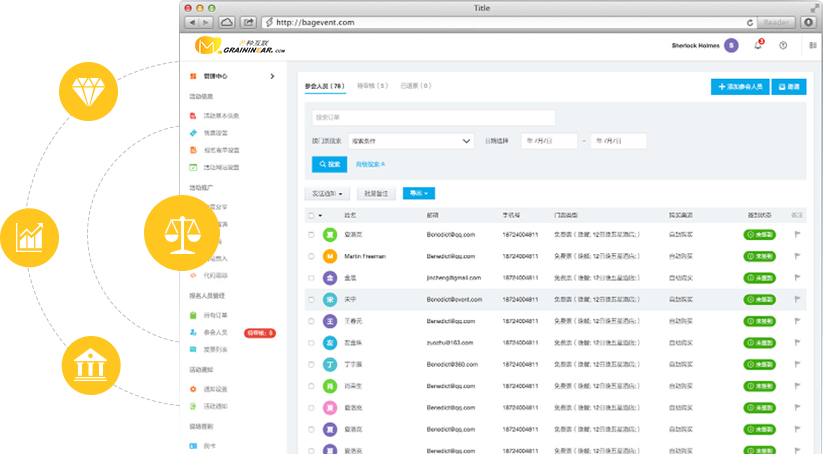This screenshot has height=454, width=823.
Task: Click the 管理中心 grid icon in sidebar
Action: 193,76
